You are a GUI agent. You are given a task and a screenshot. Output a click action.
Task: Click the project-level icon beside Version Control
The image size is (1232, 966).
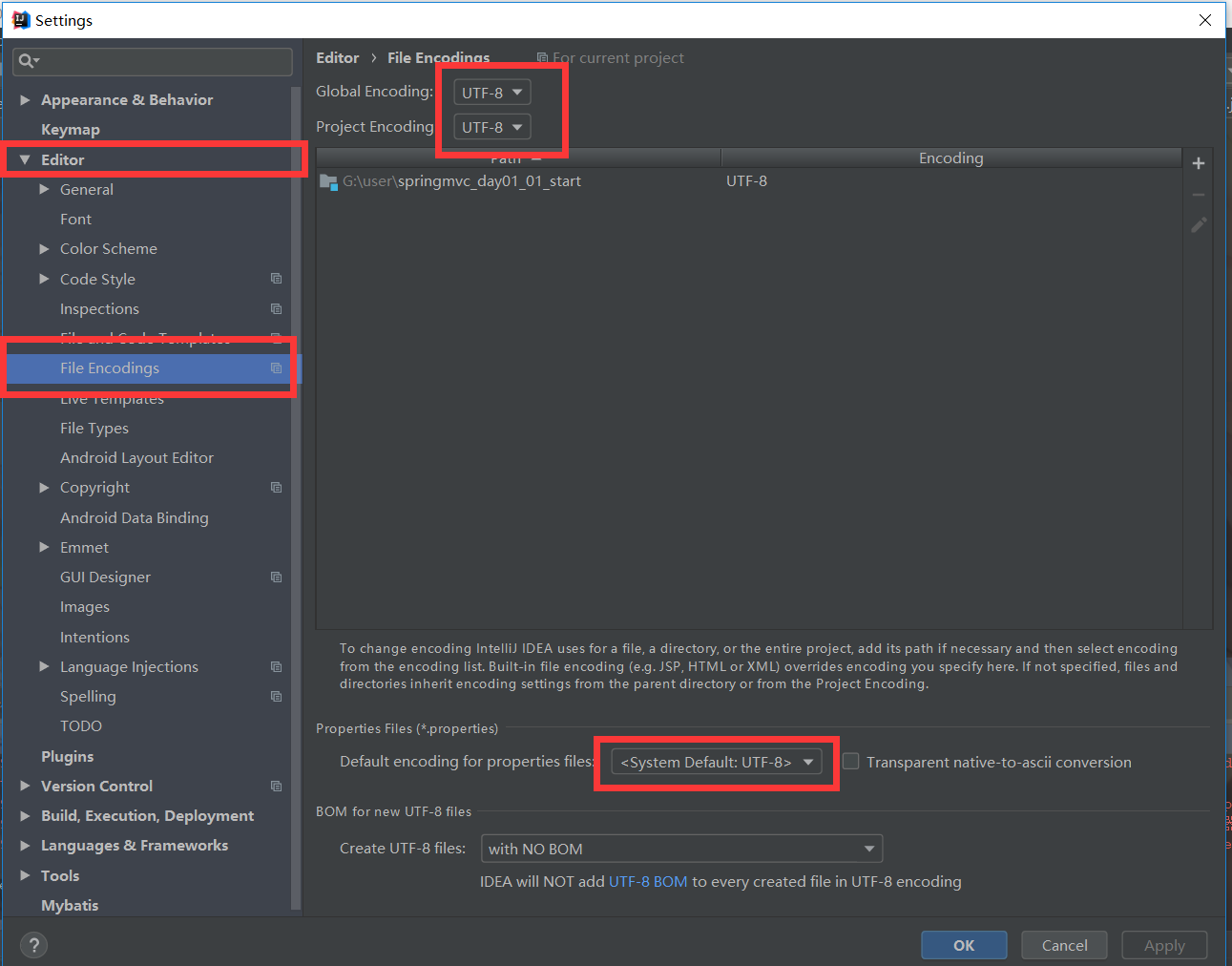276,786
